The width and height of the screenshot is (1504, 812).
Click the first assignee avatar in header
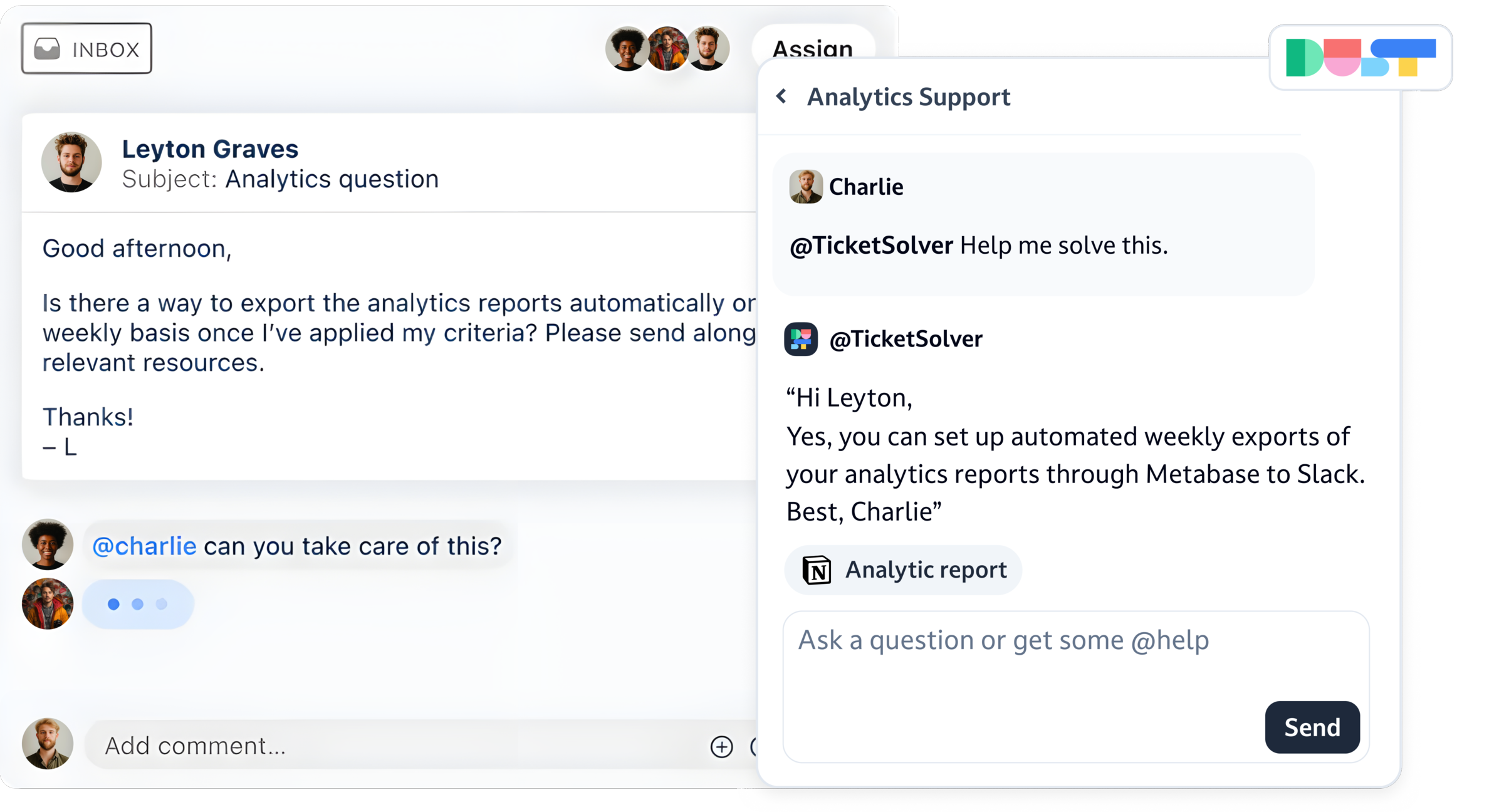626,49
